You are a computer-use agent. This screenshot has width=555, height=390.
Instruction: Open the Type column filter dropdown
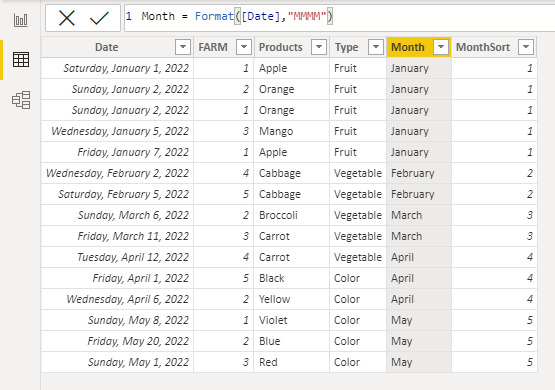[376, 47]
